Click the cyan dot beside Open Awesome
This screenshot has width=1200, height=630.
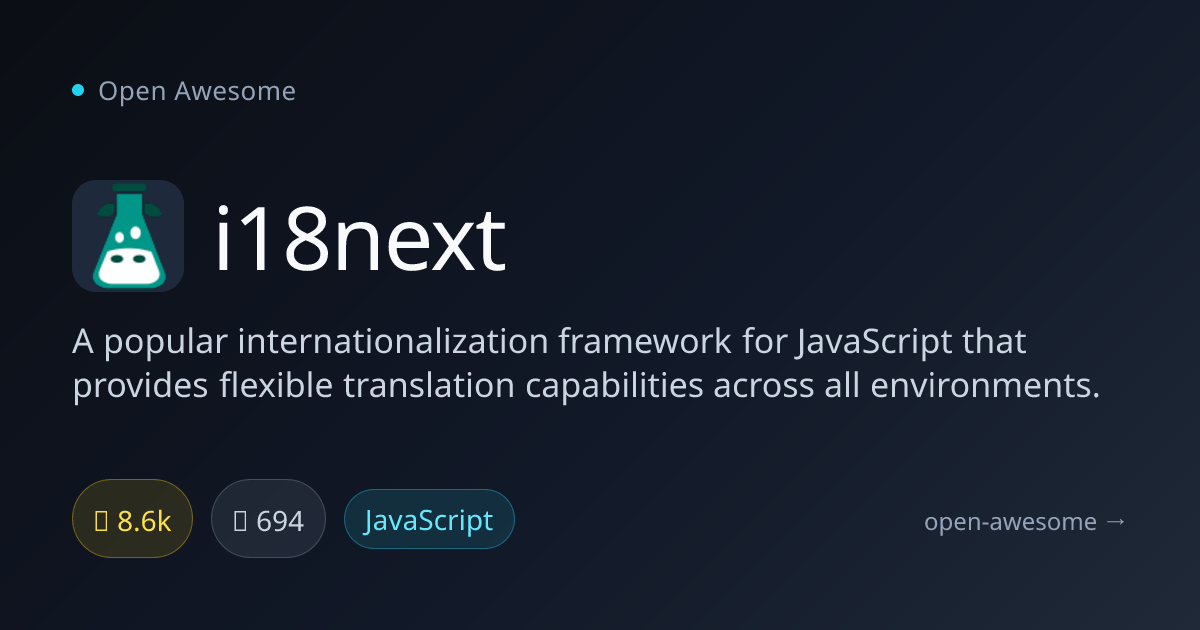78,91
